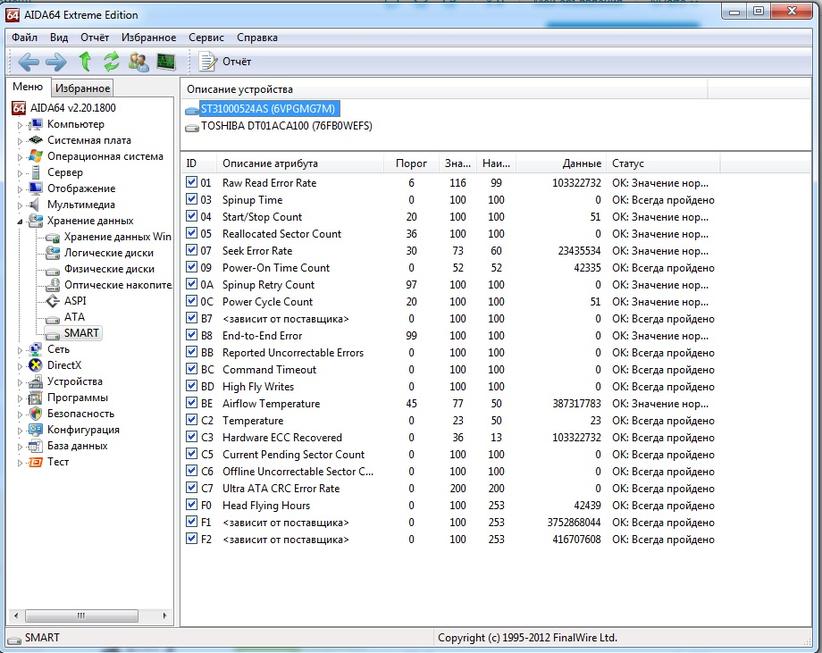Click the AIDA64 v2.20.1800 root icon
Viewport: 822px width, 653px height.
pos(19,108)
